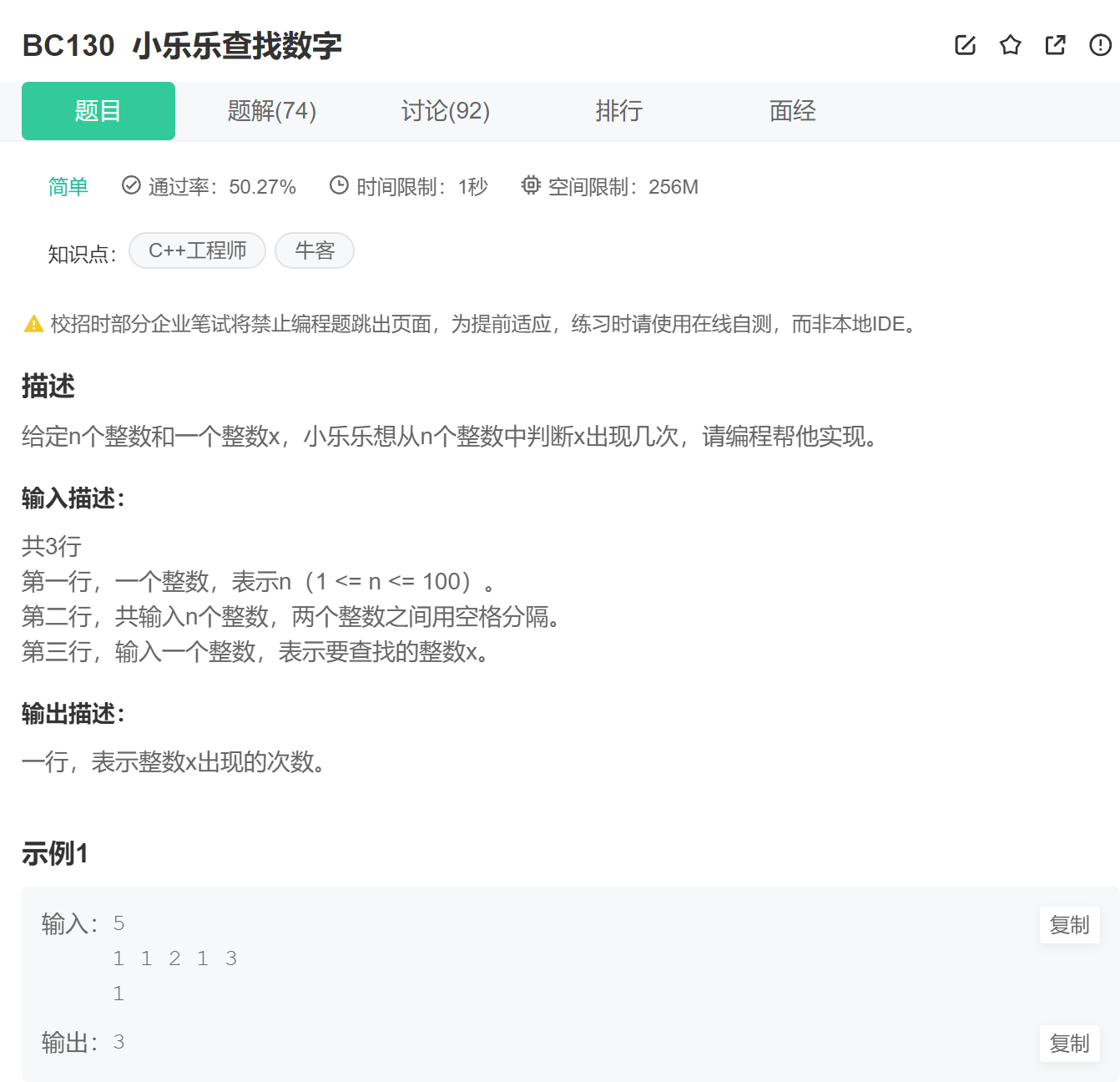Favorite problem with star icon
The width and height of the screenshot is (1120, 1082).
coord(1010,45)
